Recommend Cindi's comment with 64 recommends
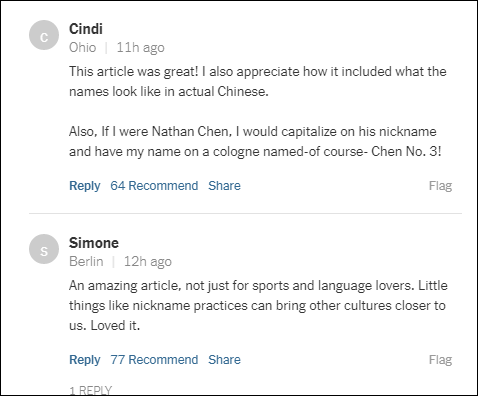The image size is (478, 396). (x=154, y=186)
